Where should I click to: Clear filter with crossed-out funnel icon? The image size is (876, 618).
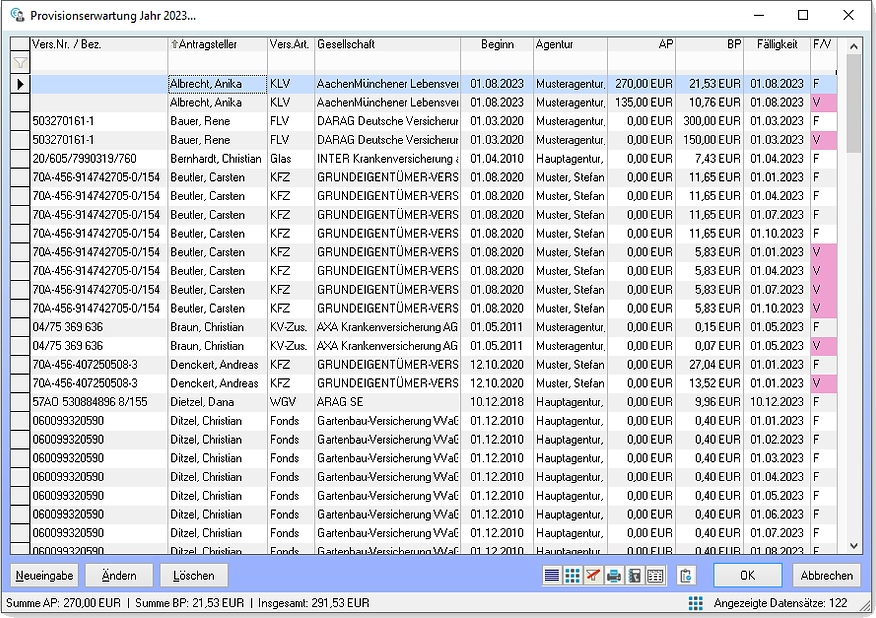[593, 576]
